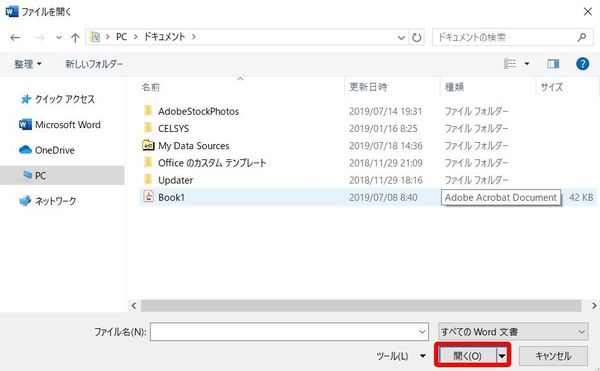This screenshot has width=600, height=371.
Task: Click the right arrow of horizontal scrollbar
Action: coord(594,306)
